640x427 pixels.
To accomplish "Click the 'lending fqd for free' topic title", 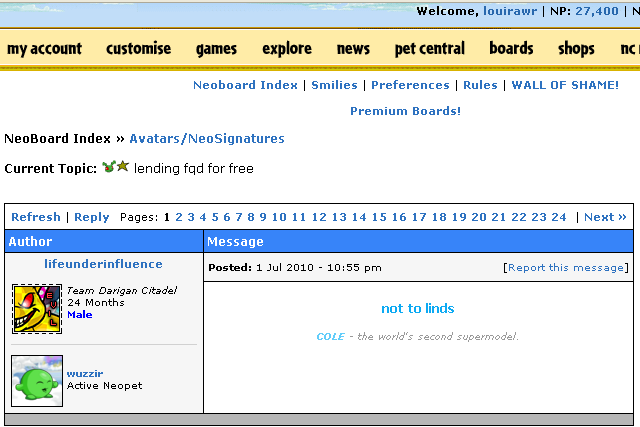I will (194, 168).
